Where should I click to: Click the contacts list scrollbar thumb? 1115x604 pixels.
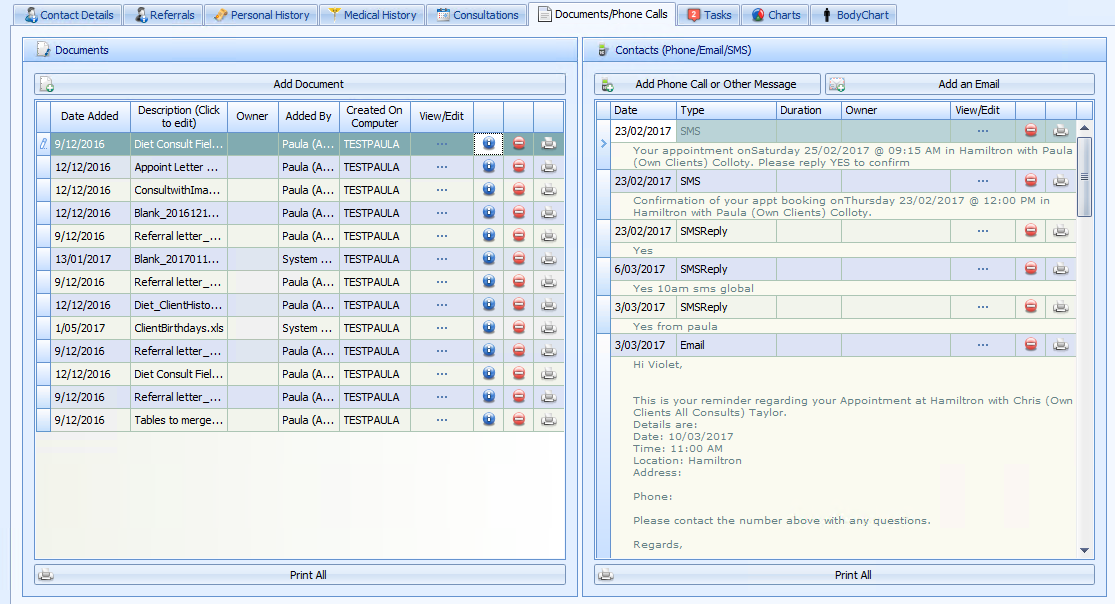[1084, 176]
